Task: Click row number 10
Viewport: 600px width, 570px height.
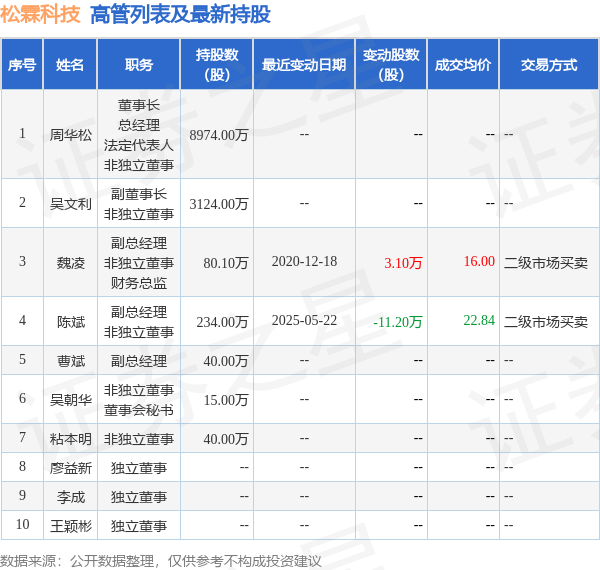Action: click(22, 524)
